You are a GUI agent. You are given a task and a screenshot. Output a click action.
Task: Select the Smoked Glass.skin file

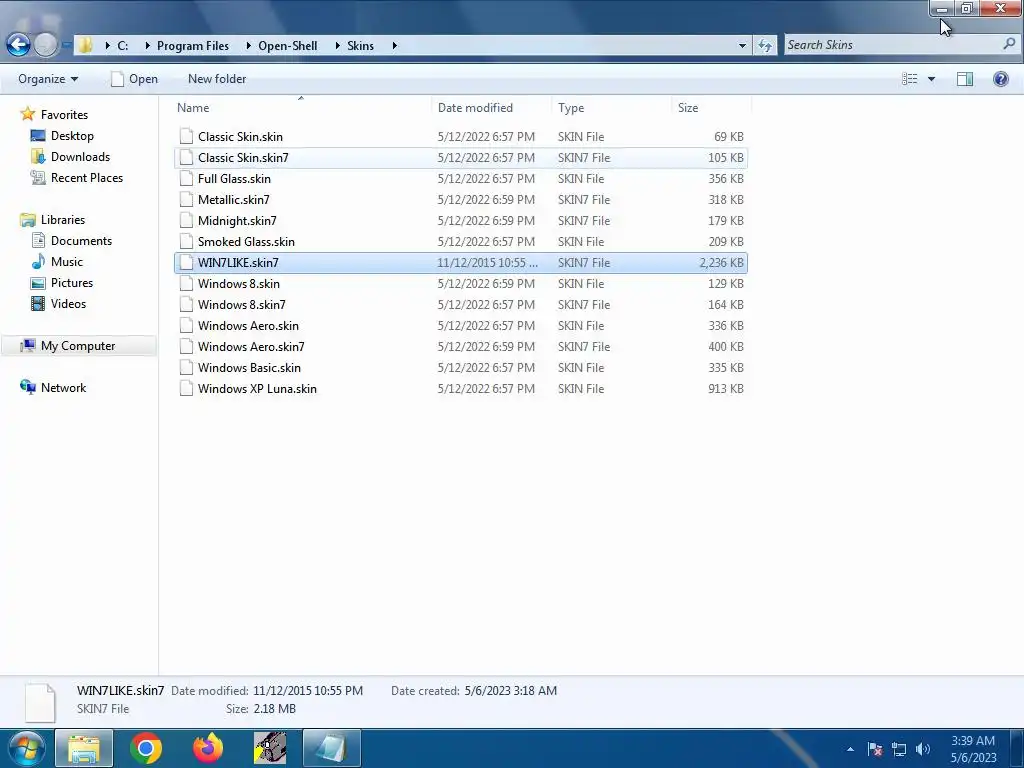tap(460, 242)
